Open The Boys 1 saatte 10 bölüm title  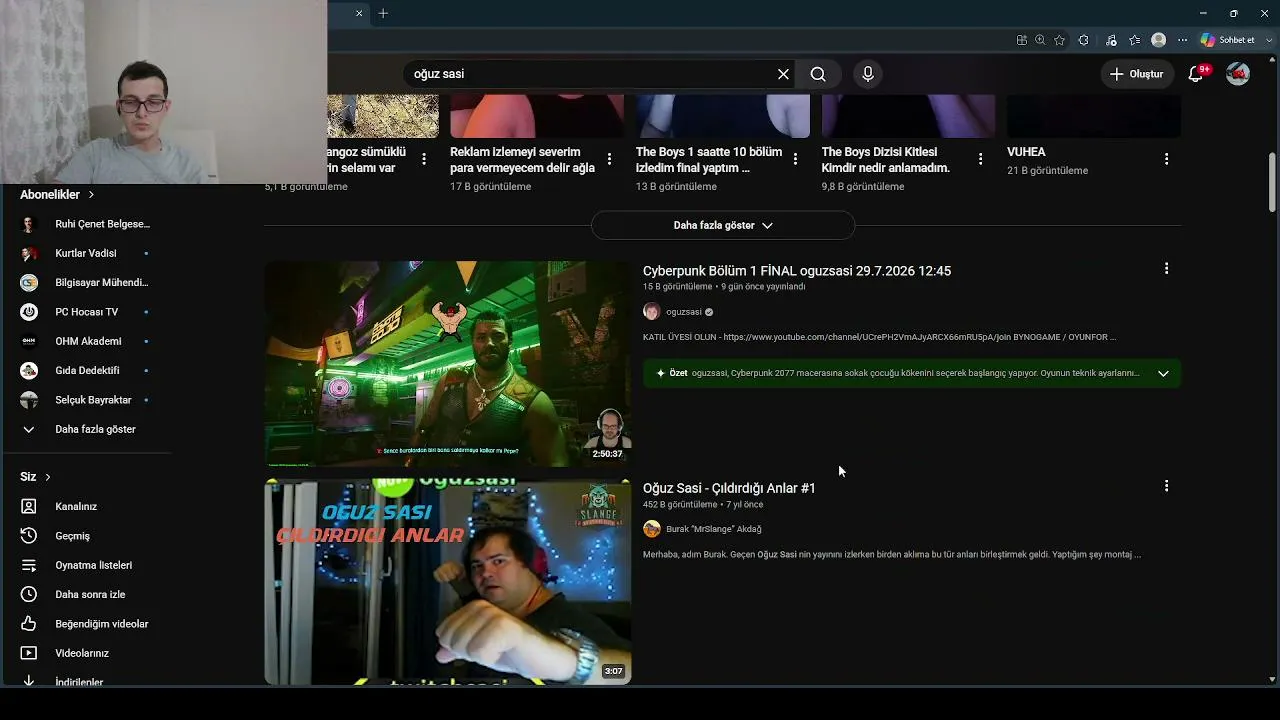pyautogui.click(x=709, y=160)
